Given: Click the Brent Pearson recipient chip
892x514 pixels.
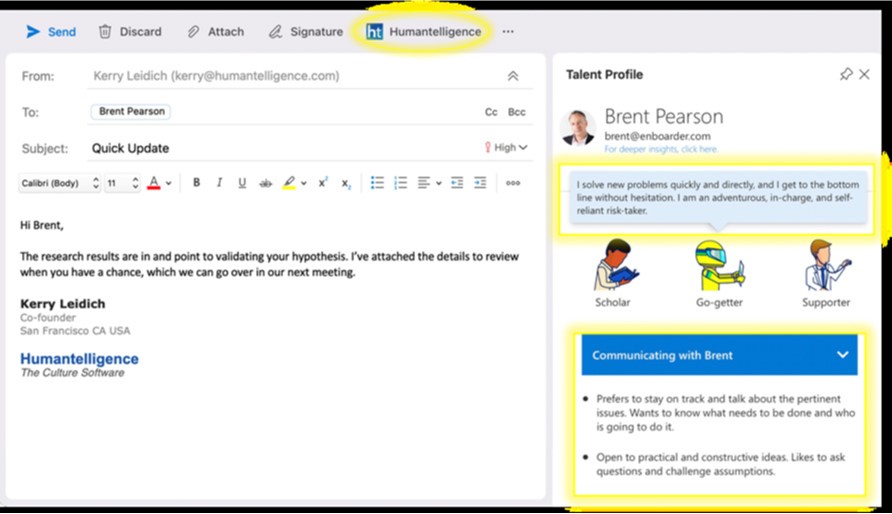Looking at the screenshot, I should (131, 111).
